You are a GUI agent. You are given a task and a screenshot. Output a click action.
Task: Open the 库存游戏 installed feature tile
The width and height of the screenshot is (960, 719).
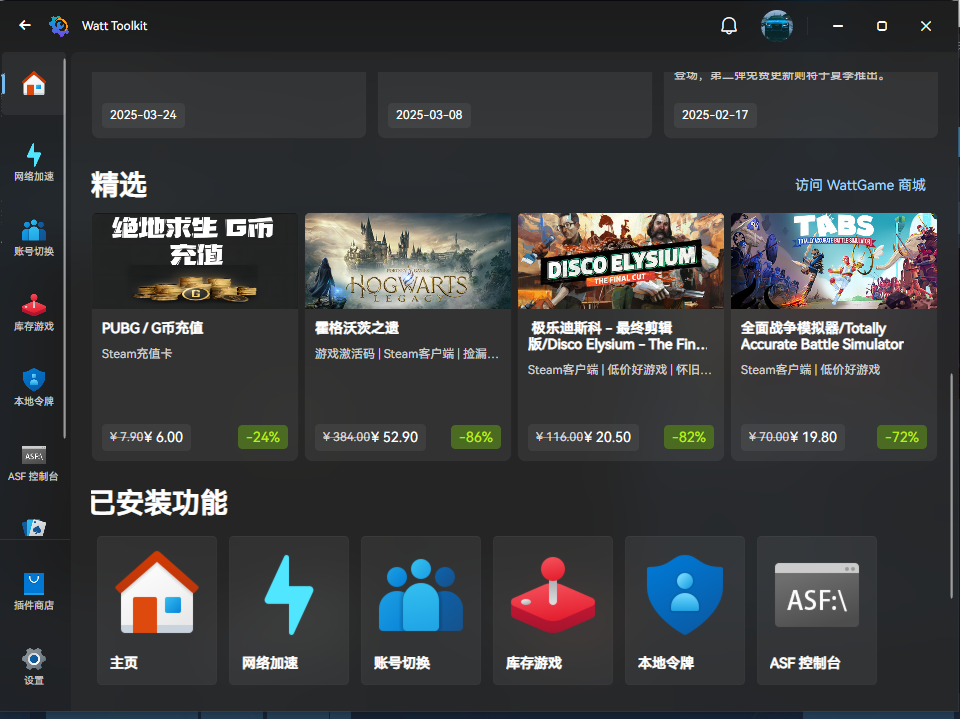553,611
